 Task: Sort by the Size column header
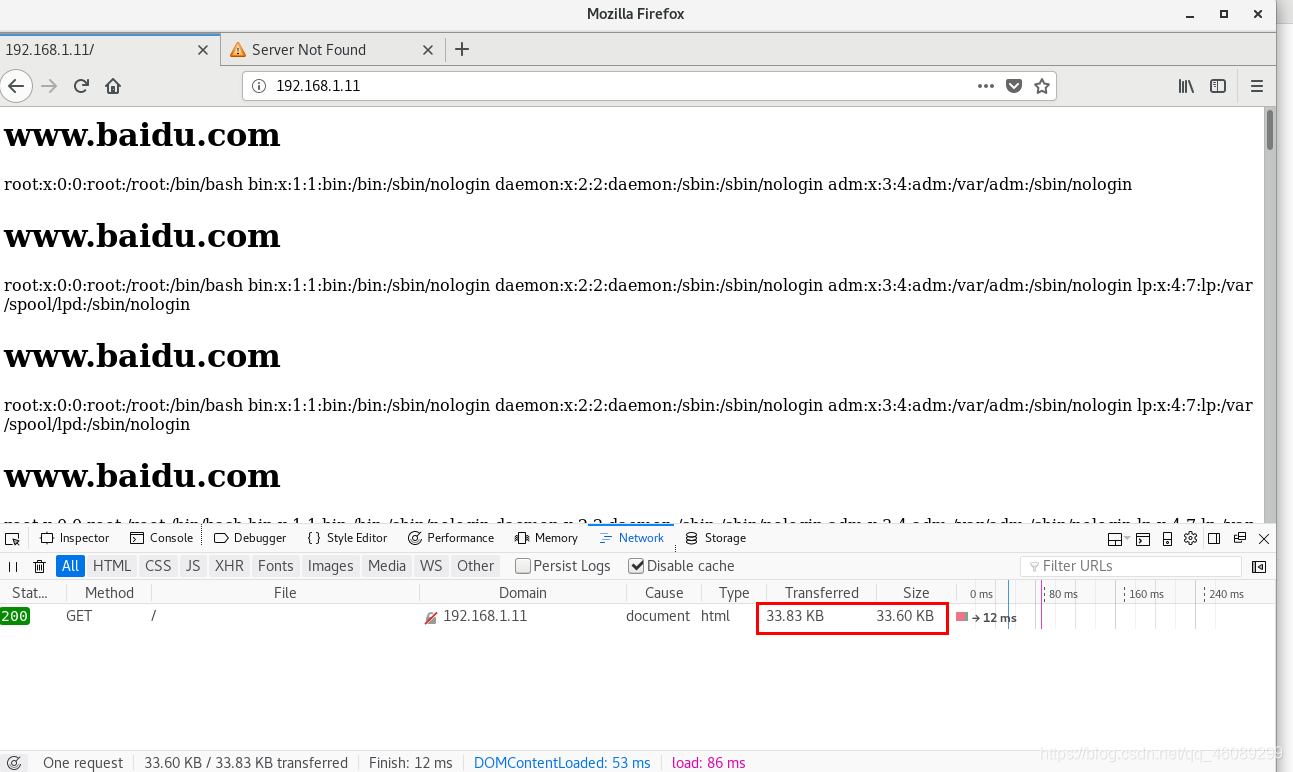pyautogui.click(x=916, y=593)
